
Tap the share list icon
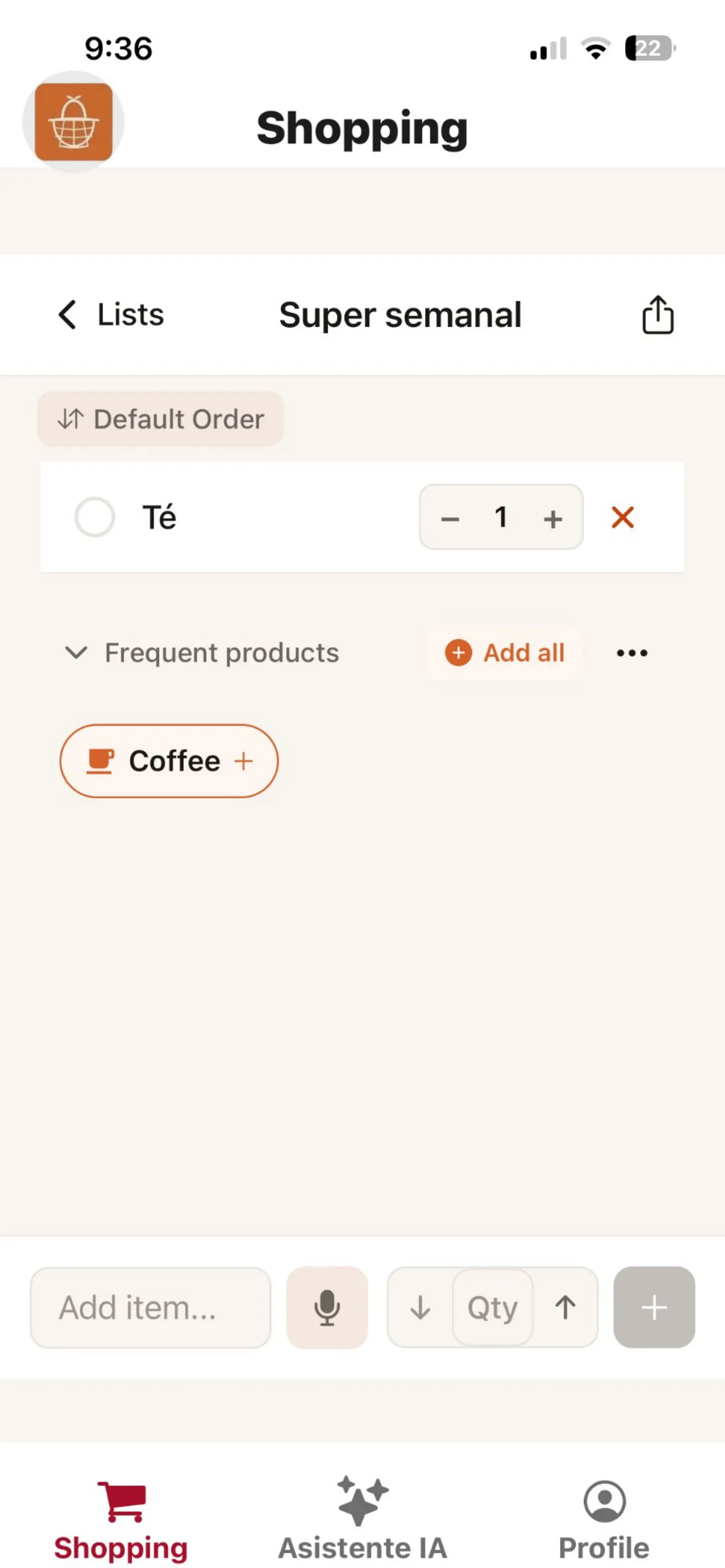(x=657, y=315)
